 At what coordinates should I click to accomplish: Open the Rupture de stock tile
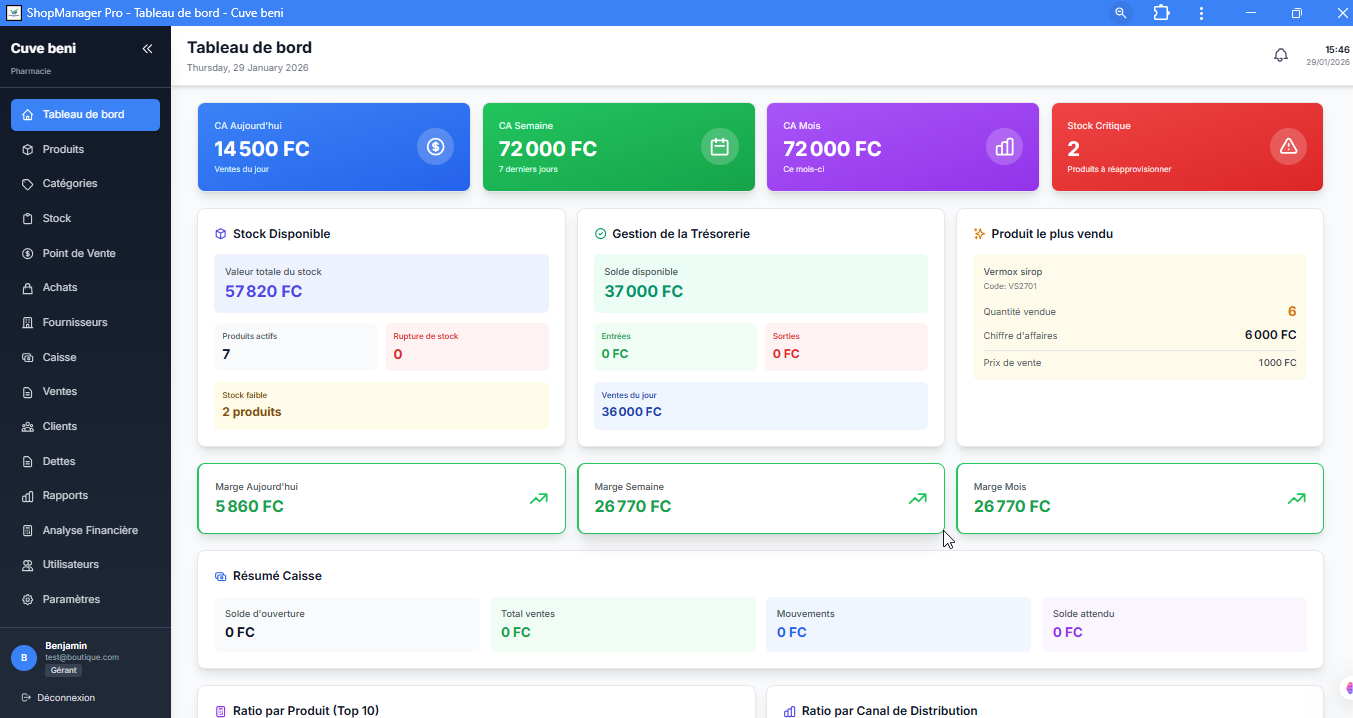pyautogui.click(x=467, y=347)
